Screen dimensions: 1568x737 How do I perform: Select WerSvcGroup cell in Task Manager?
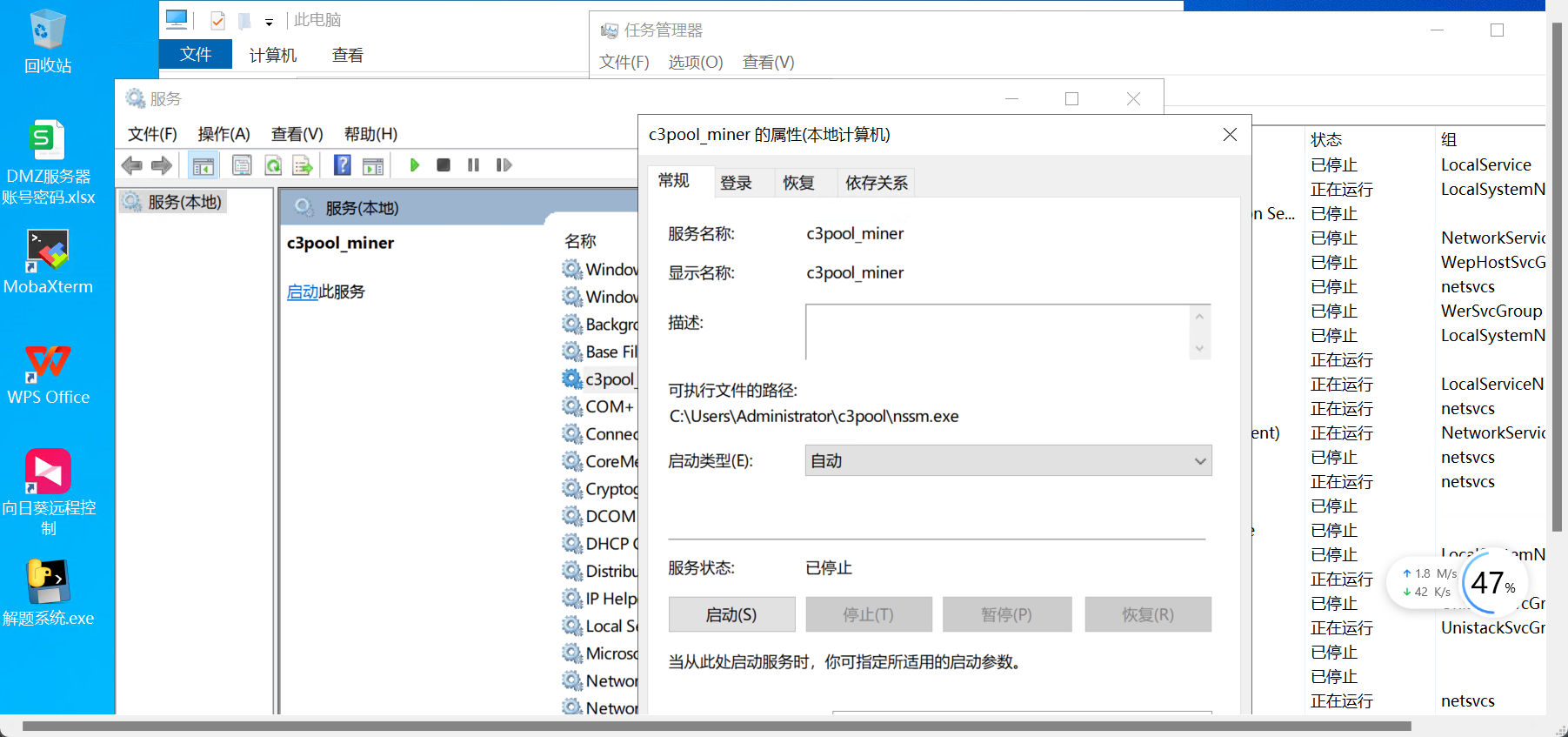point(1491,312)
